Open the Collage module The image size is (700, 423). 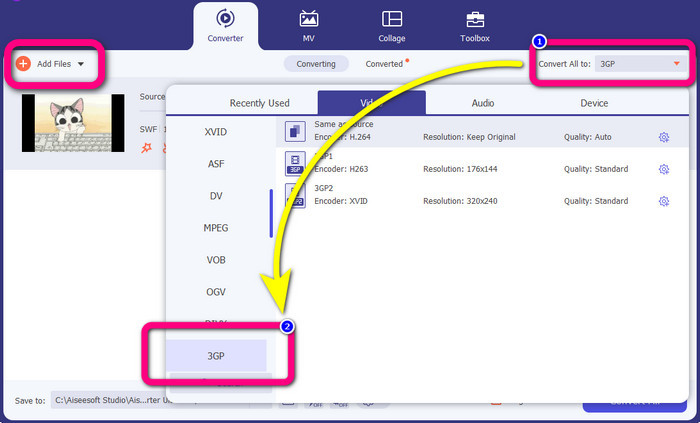pos(392,25)
